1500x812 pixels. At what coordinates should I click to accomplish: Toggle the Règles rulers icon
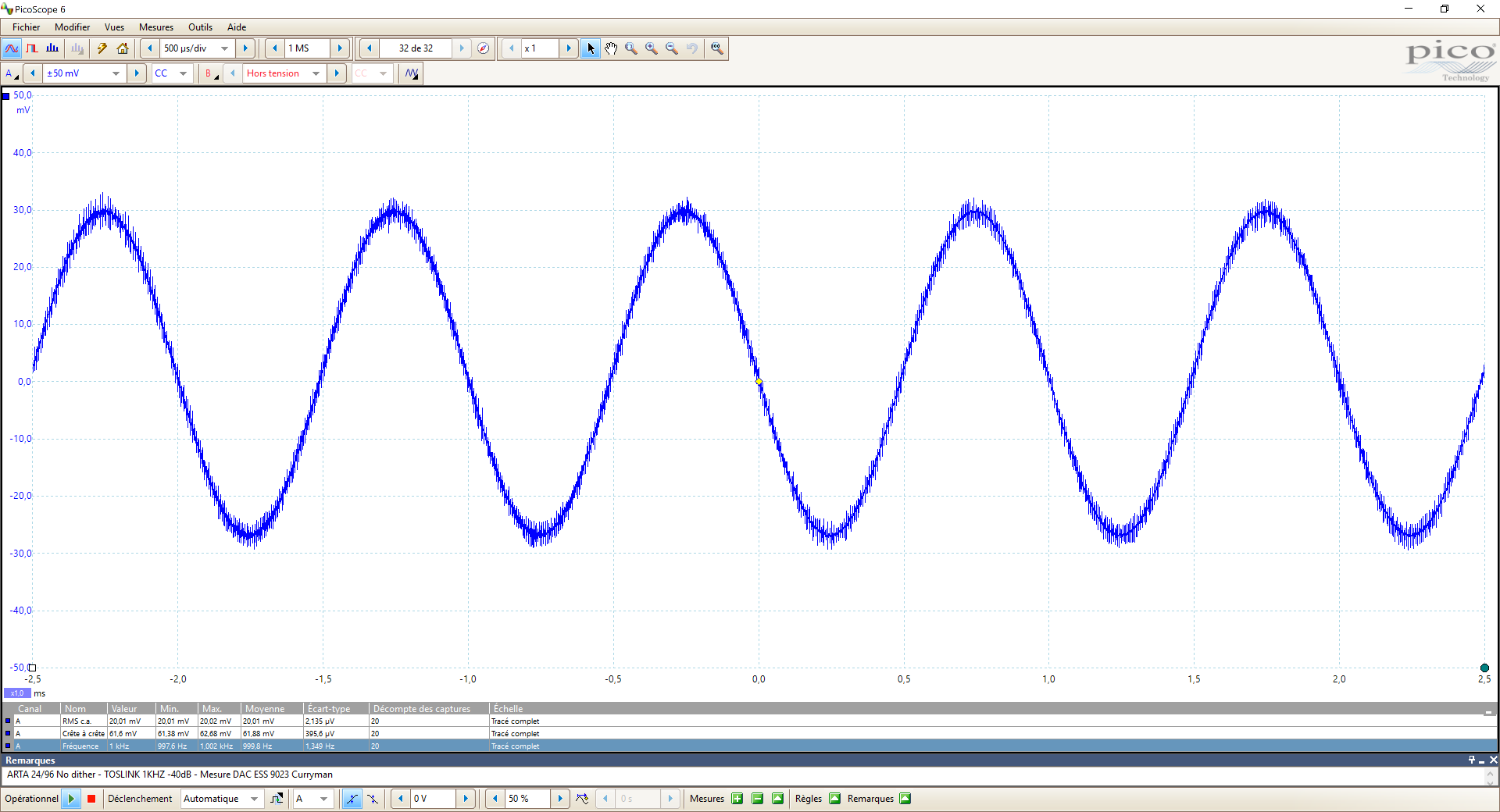(x=834, y=799)
